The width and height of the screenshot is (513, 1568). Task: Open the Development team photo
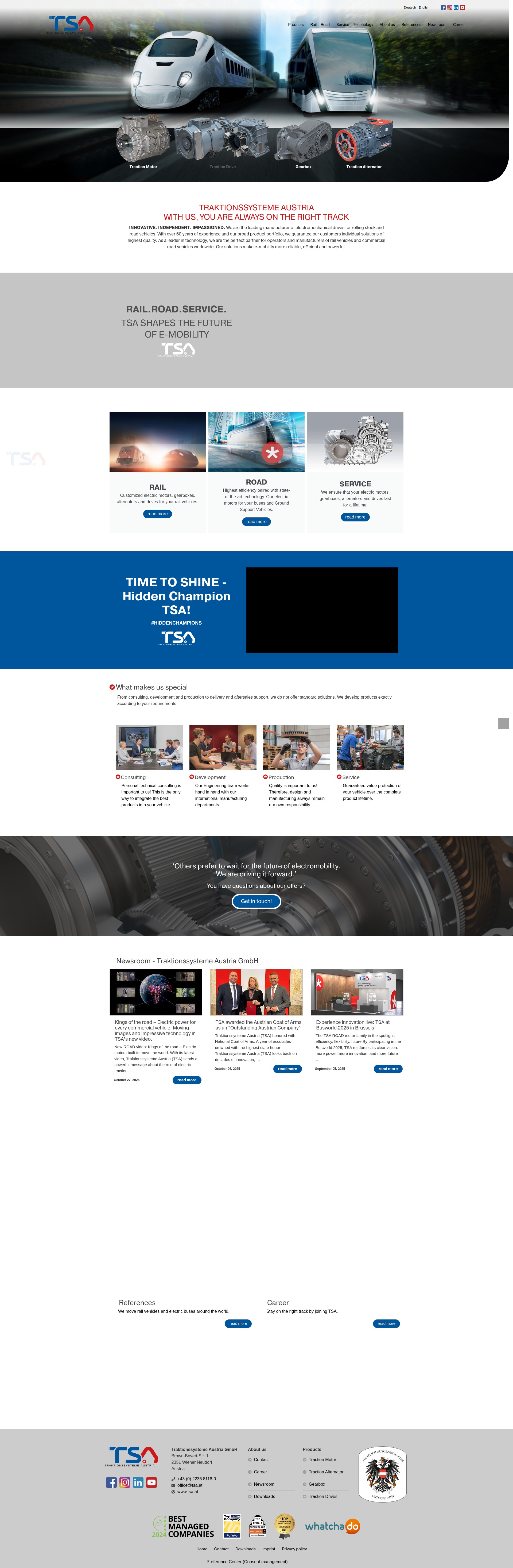click(223, 748)
